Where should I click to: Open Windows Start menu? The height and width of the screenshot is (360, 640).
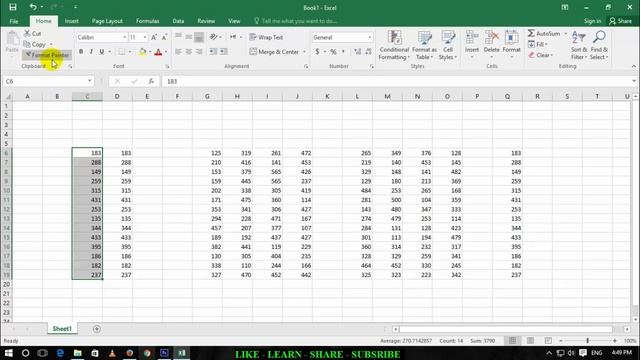click(8, 353)
